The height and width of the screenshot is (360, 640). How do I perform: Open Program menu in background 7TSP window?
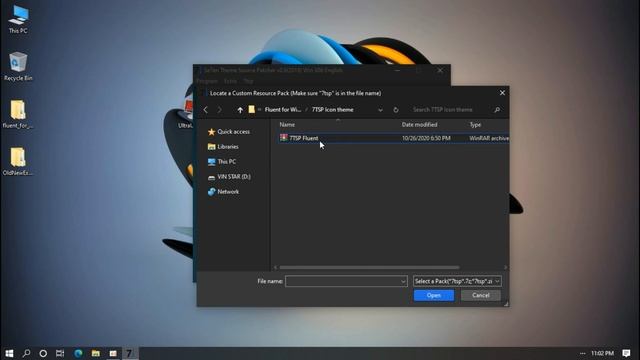pyautogui.click(x=207, y=81)
